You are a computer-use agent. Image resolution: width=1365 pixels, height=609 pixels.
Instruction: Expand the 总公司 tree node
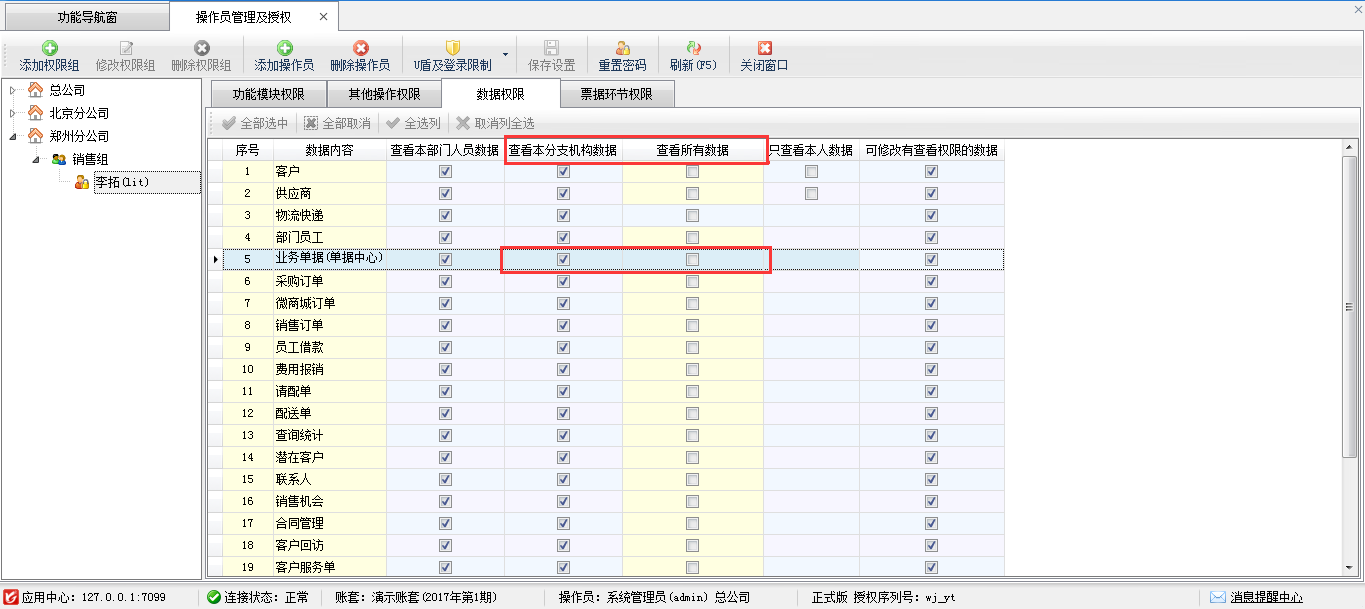point(12,91)
